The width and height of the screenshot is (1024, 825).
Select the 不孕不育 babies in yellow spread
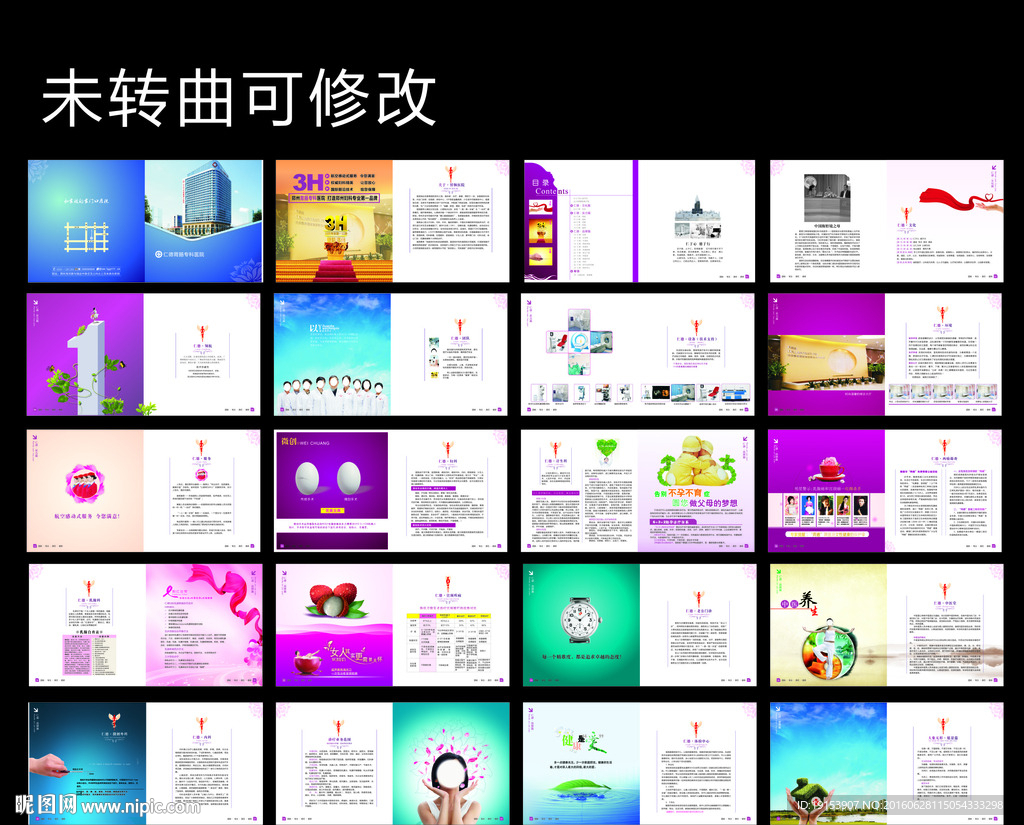(x=637, y=491)
